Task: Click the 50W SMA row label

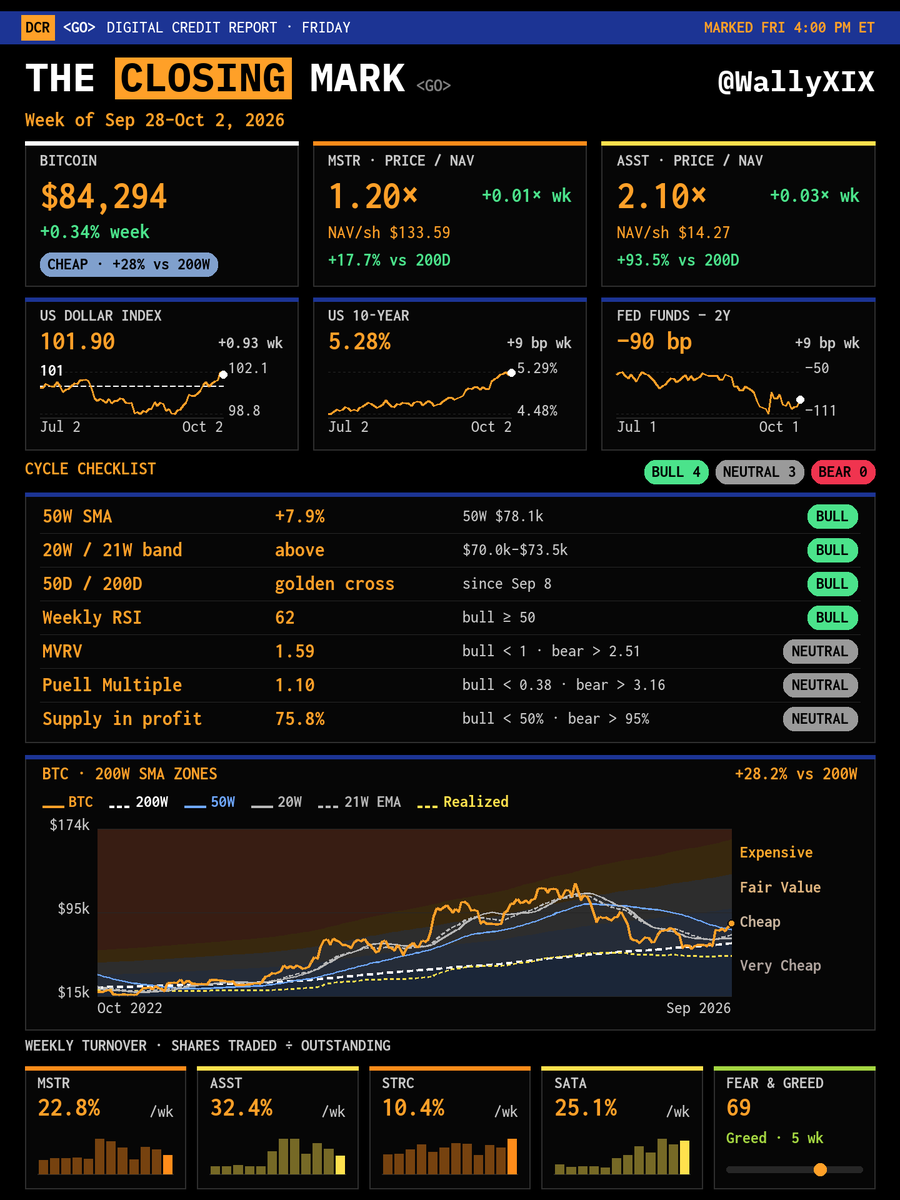Action: [78, 517]
